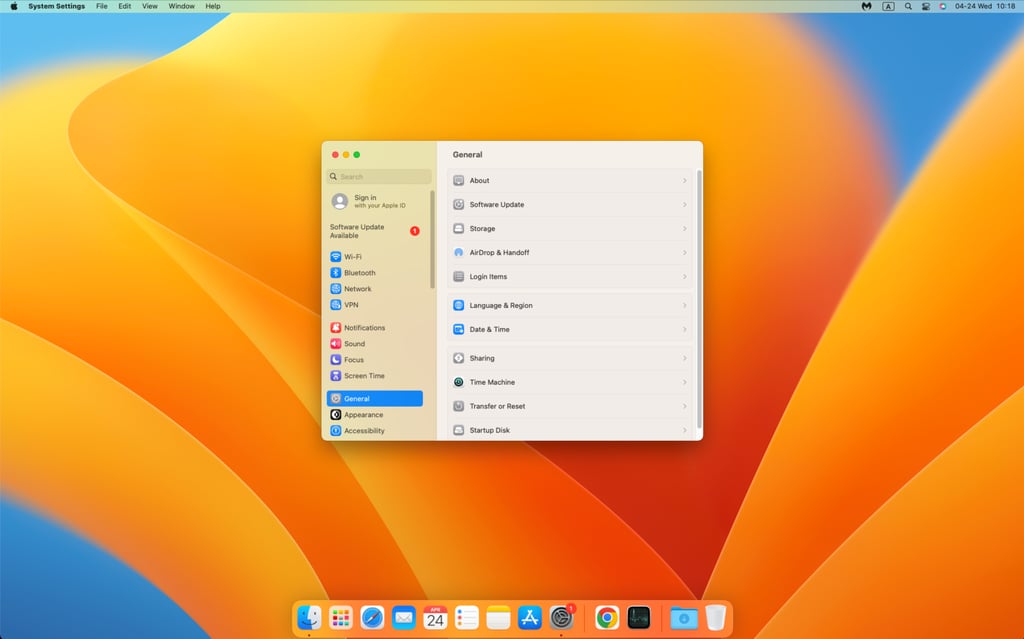
Task: Open Downloads folder in the Dock
Action: click(684, 617)
